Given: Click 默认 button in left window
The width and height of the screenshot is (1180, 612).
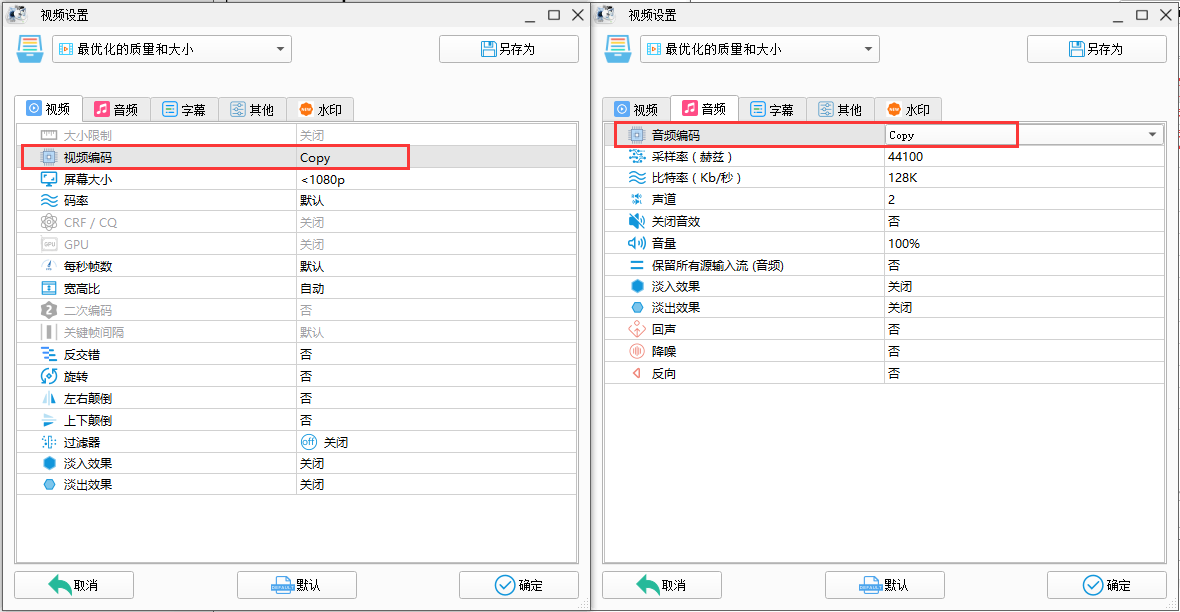Looking at the screenshot, I should (x=297, y=585).
